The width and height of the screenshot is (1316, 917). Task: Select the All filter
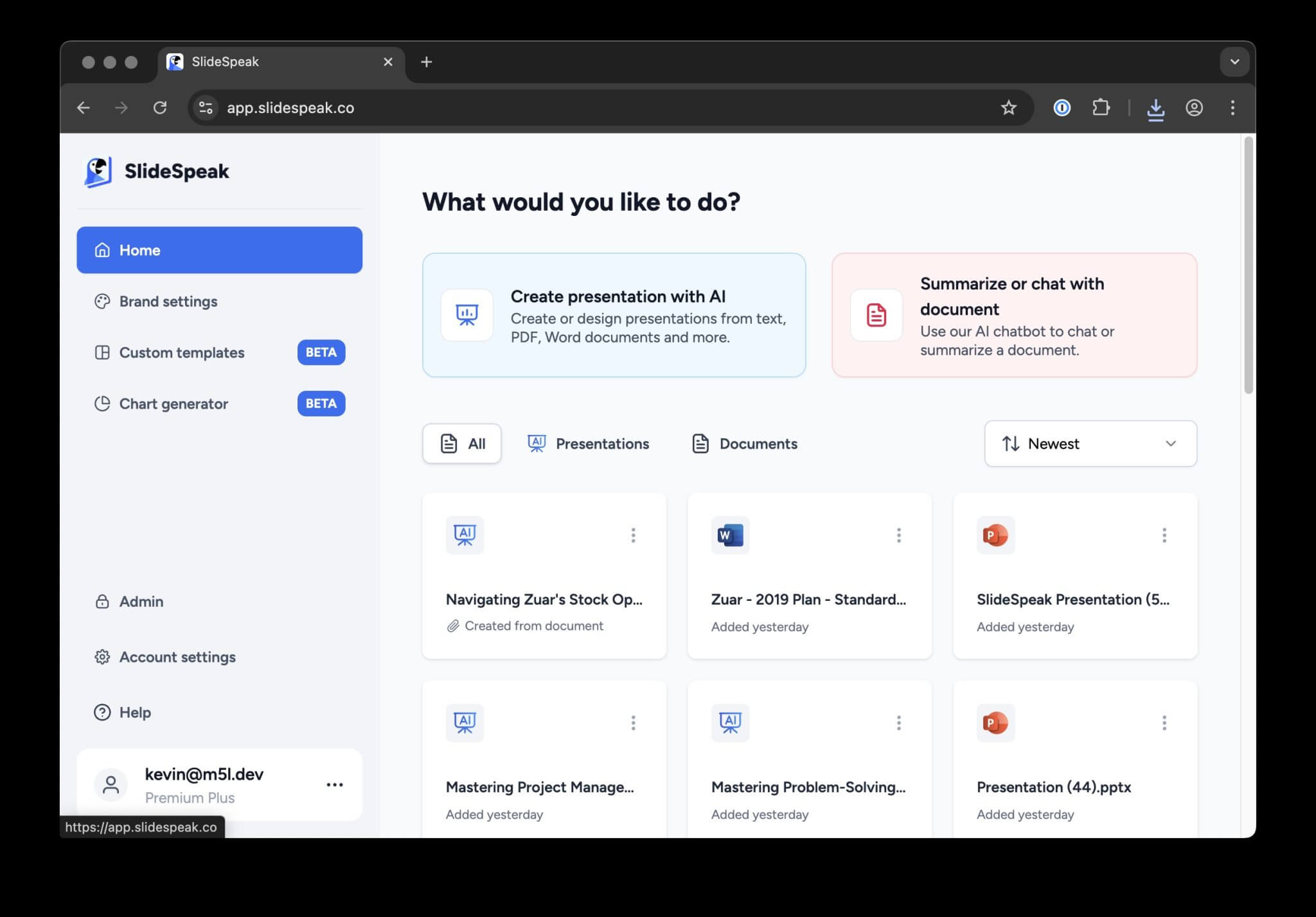(x=462, y=443)
